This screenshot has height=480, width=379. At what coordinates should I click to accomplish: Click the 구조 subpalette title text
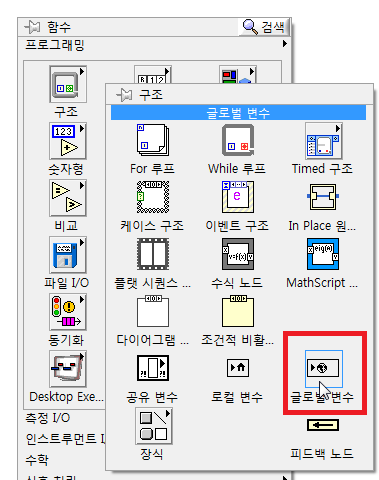tap(151, 95)
